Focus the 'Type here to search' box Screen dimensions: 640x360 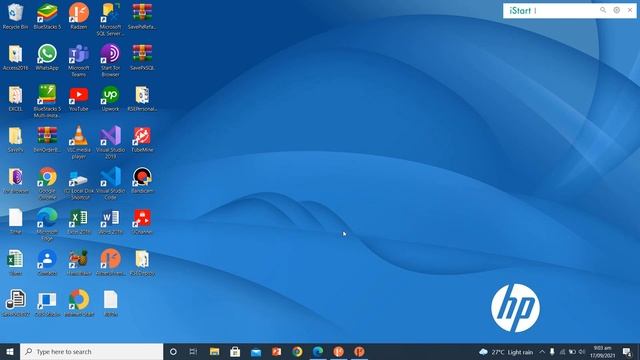[91, 351]
